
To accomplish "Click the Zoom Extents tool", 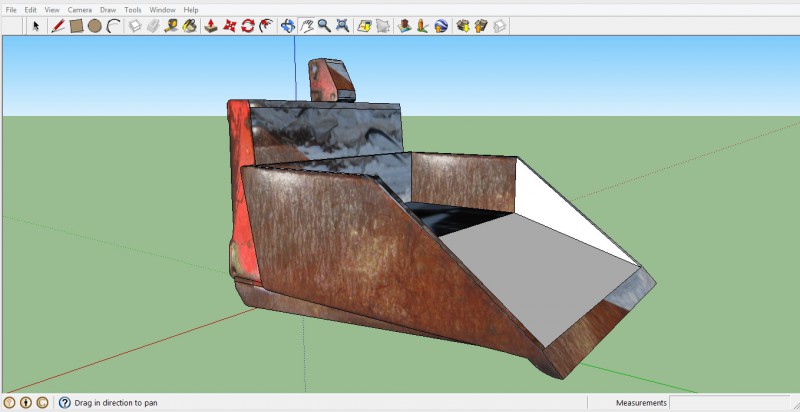I will 342,25.
